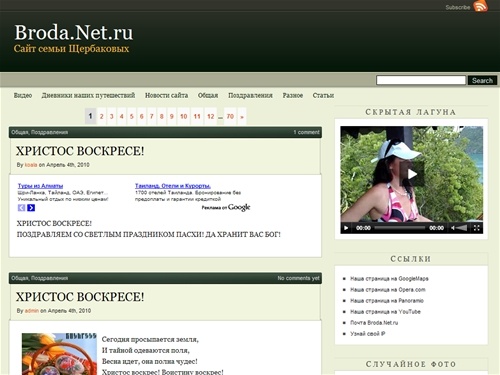This screenshot has height=375, width=500.
Task: Mute video using speaker icon
Action: pyautogui.click(x=452, y=228)
